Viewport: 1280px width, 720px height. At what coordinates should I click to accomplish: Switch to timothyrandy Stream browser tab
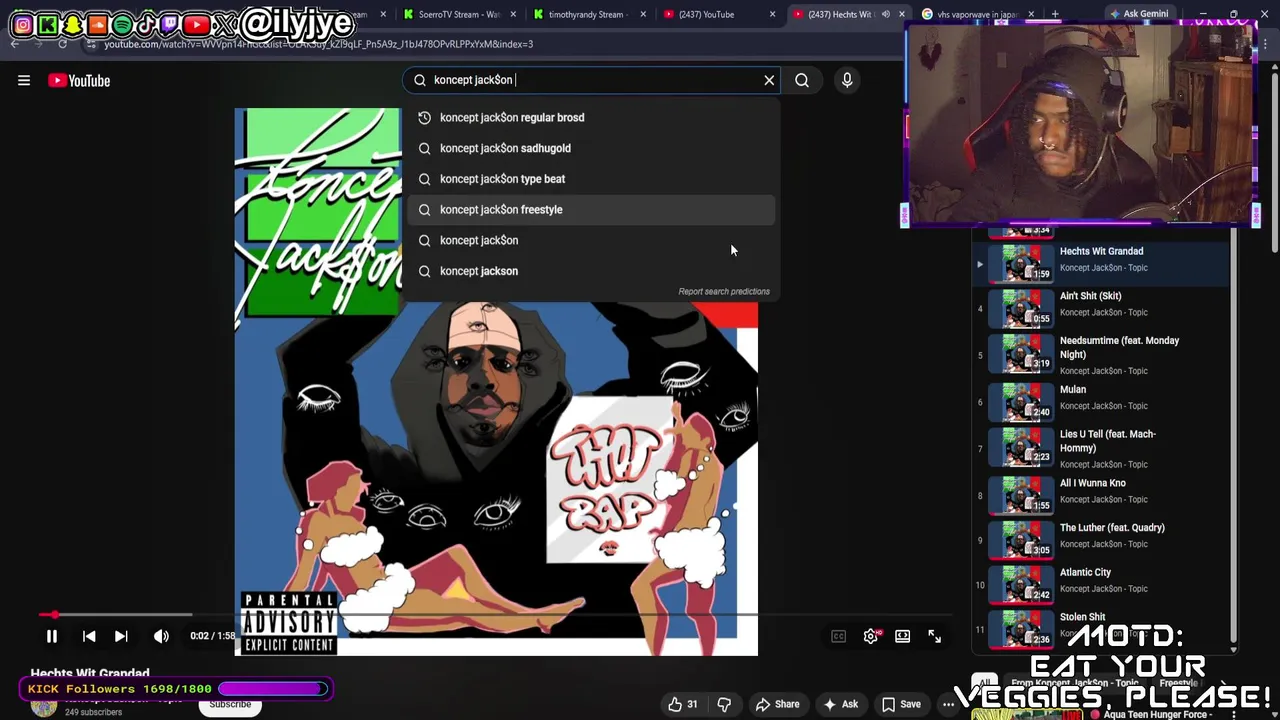(590, 14)
